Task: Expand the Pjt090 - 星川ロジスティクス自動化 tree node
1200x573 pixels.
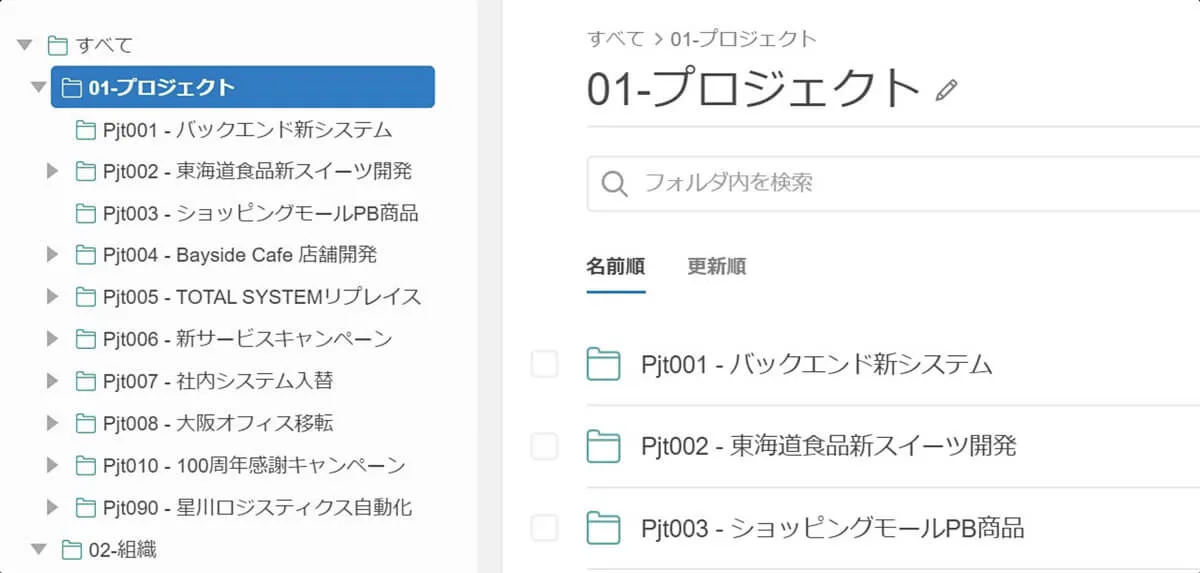Action: tap(53, 507)
